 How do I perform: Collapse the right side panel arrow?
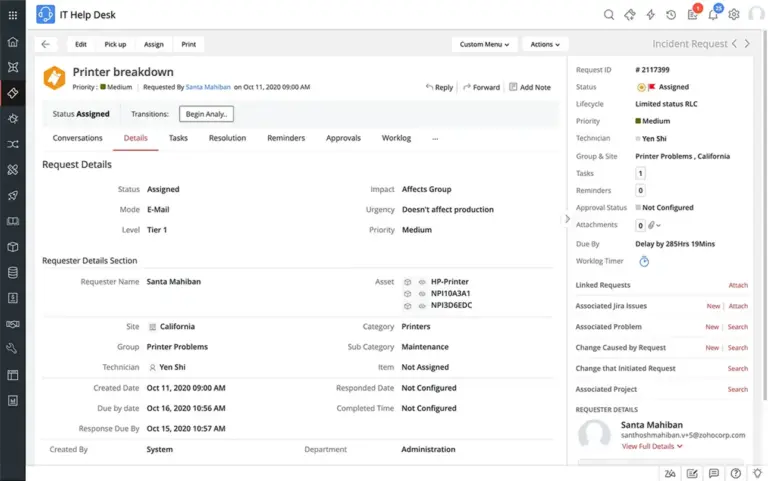point(567,218)
